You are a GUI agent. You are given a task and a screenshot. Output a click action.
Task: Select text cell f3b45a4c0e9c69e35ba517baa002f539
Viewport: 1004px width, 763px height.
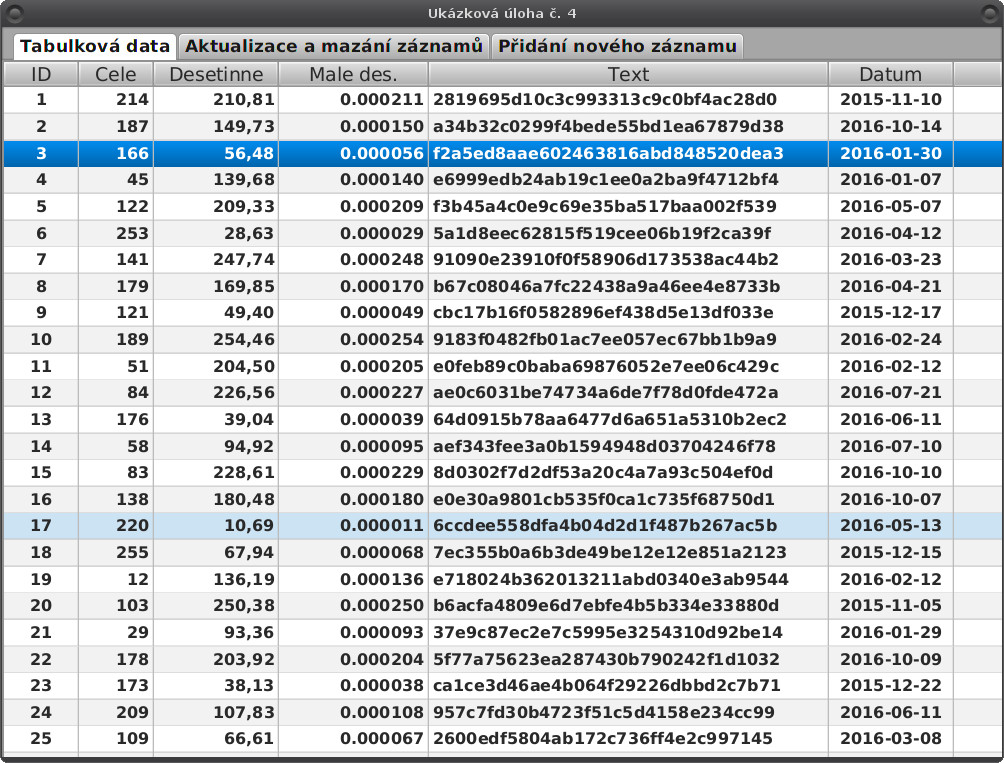tap(628, 206)
